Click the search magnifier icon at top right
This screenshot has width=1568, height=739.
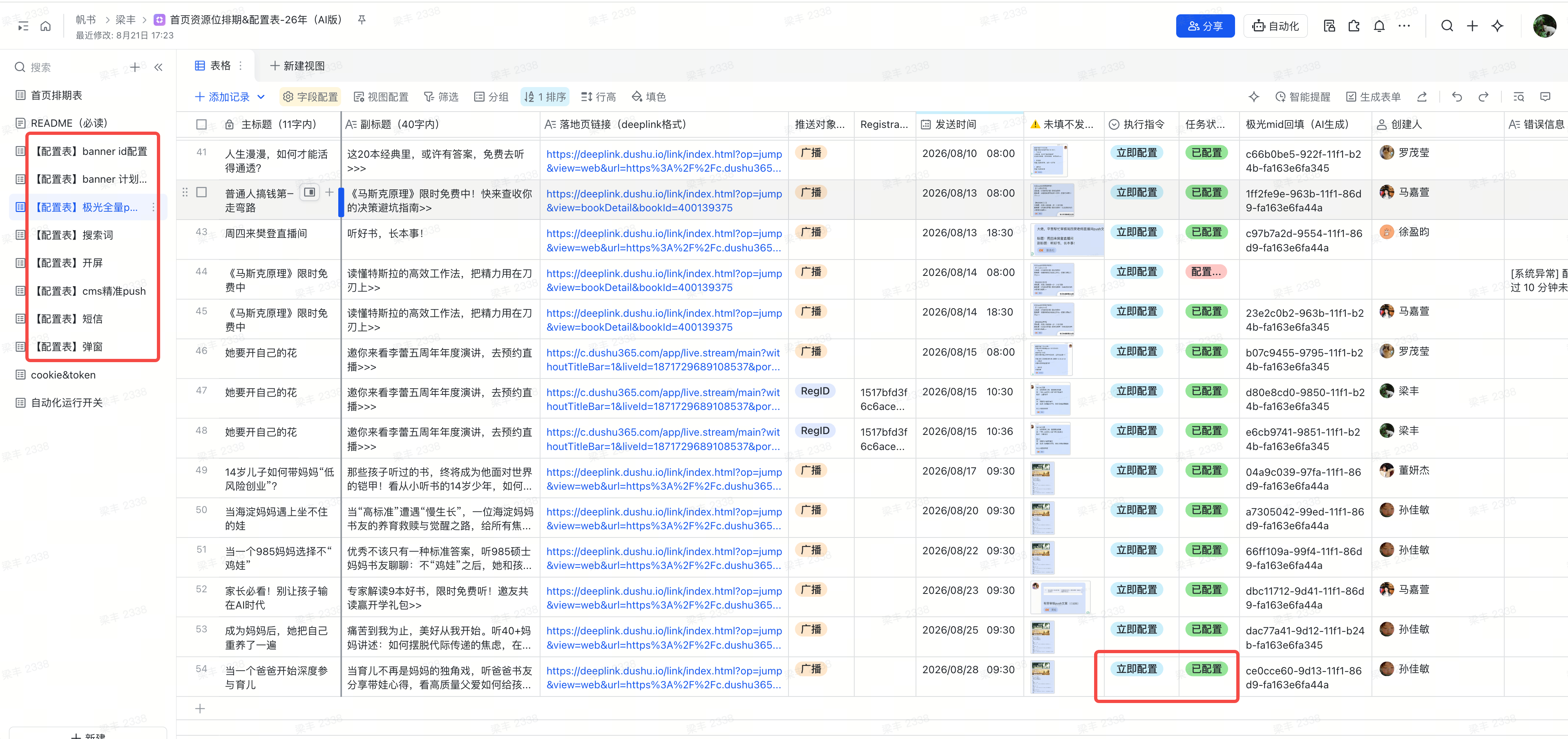pos(1447,26)
